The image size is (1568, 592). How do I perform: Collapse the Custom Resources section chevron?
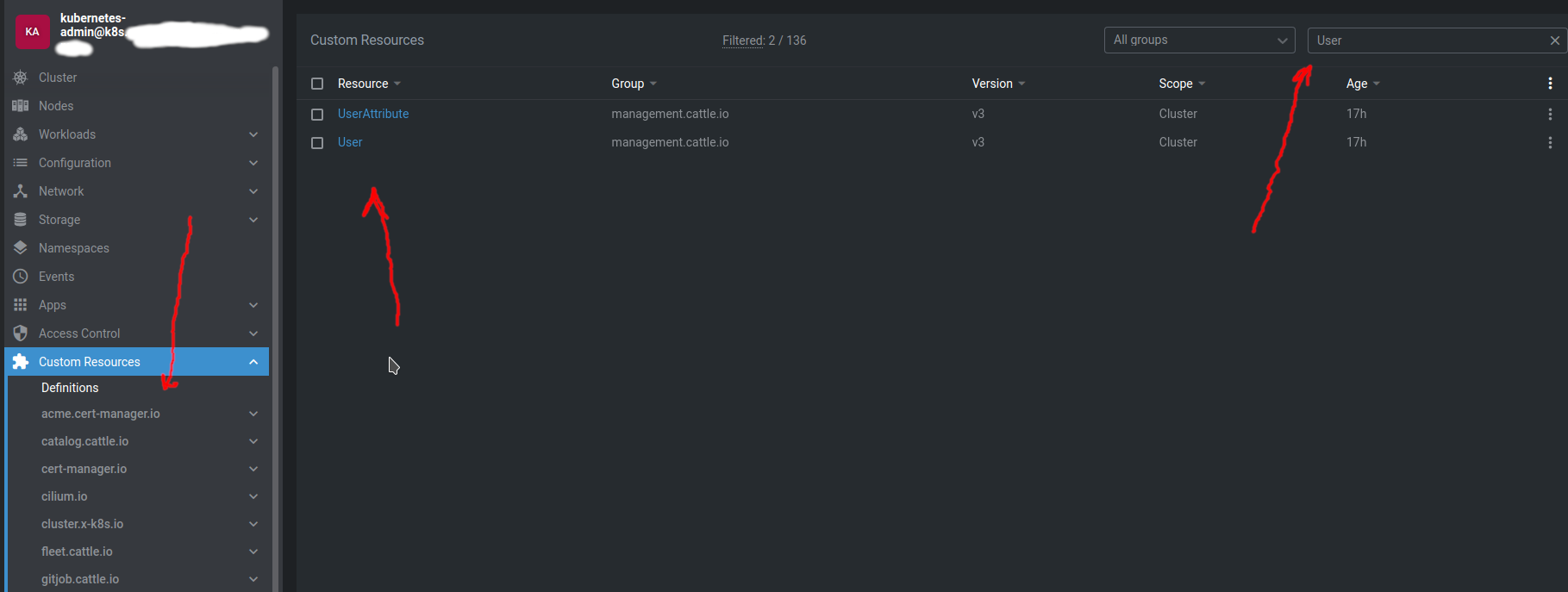click(x=253, y=361)
